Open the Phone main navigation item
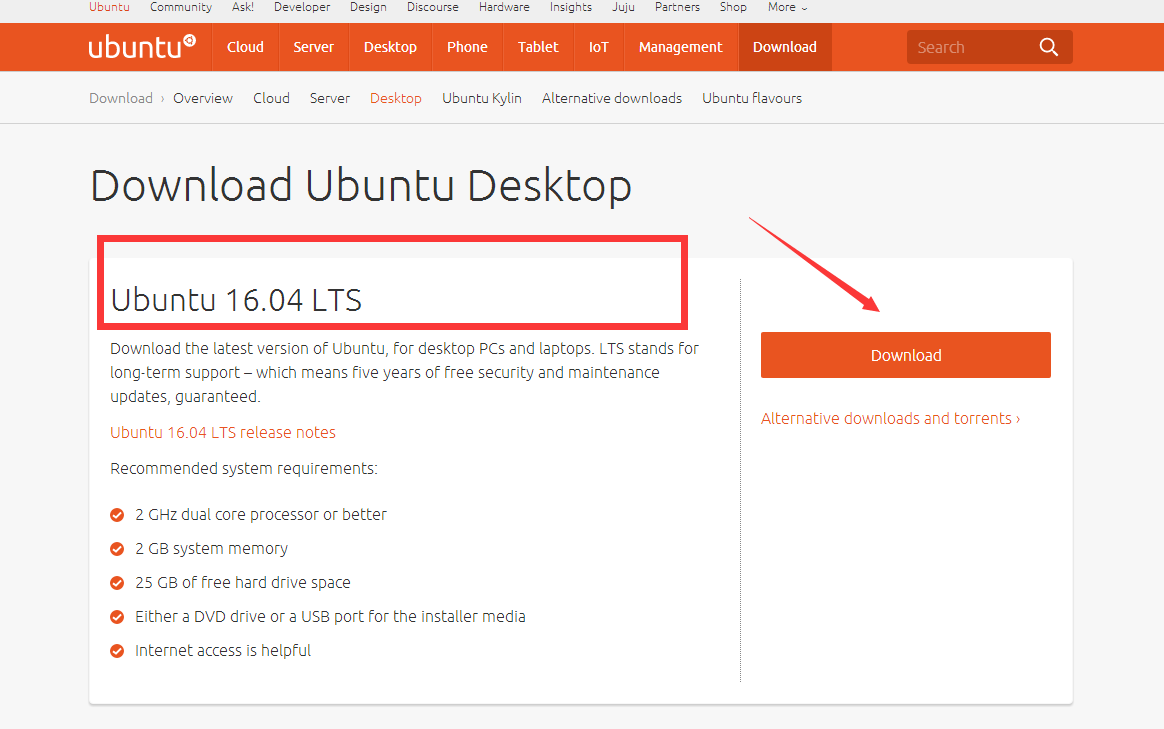This screenshot has height=729, width=1164. 467,47
